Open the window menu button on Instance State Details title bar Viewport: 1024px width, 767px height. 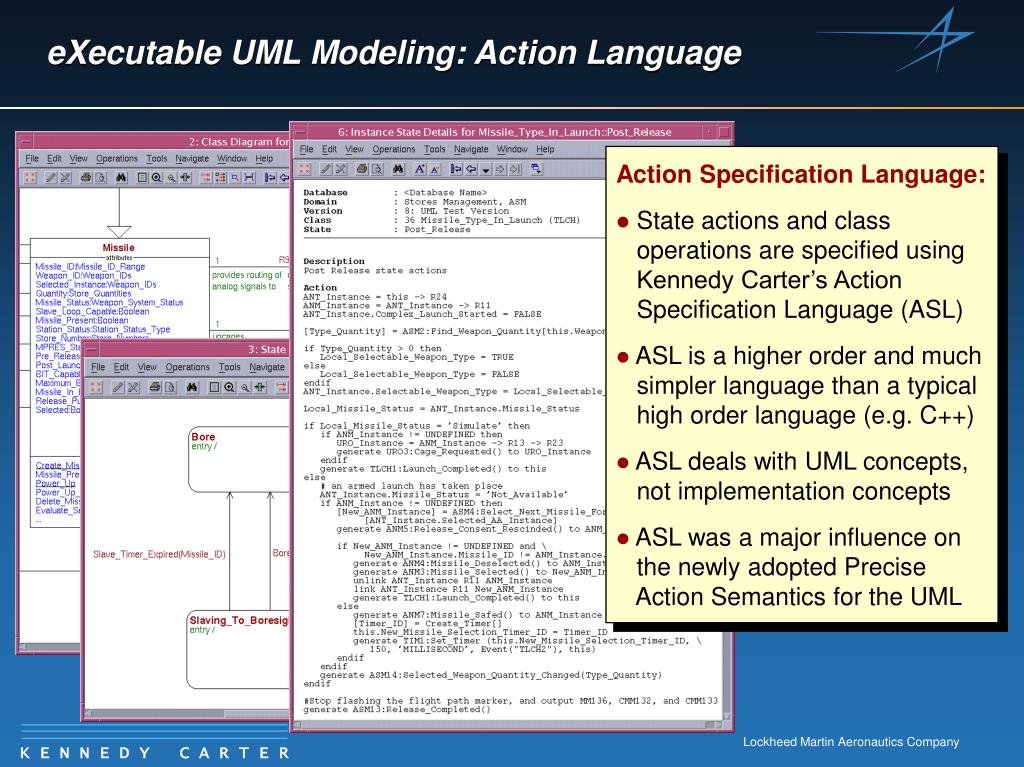tap(300, 132)
